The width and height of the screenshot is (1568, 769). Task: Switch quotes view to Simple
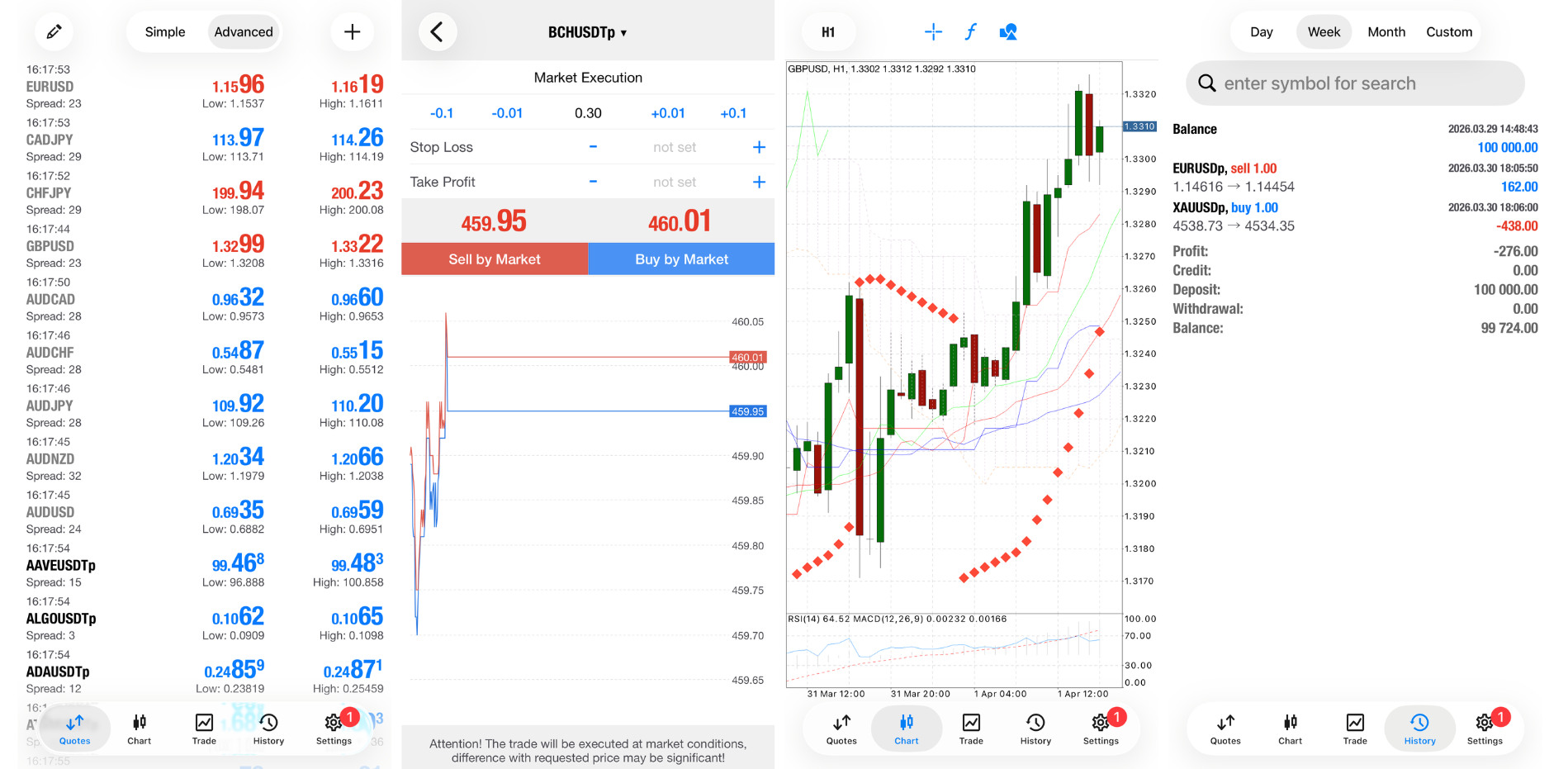[165, 31]
